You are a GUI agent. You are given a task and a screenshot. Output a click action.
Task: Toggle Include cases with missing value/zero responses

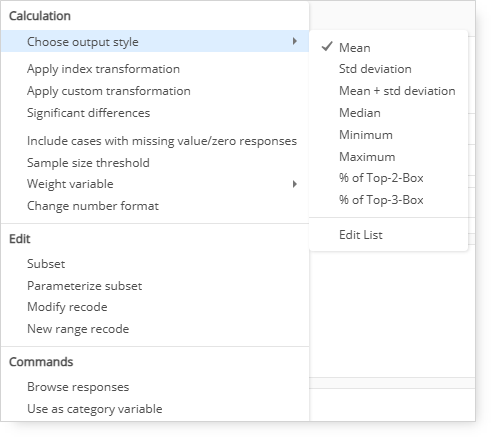(162, 141)
